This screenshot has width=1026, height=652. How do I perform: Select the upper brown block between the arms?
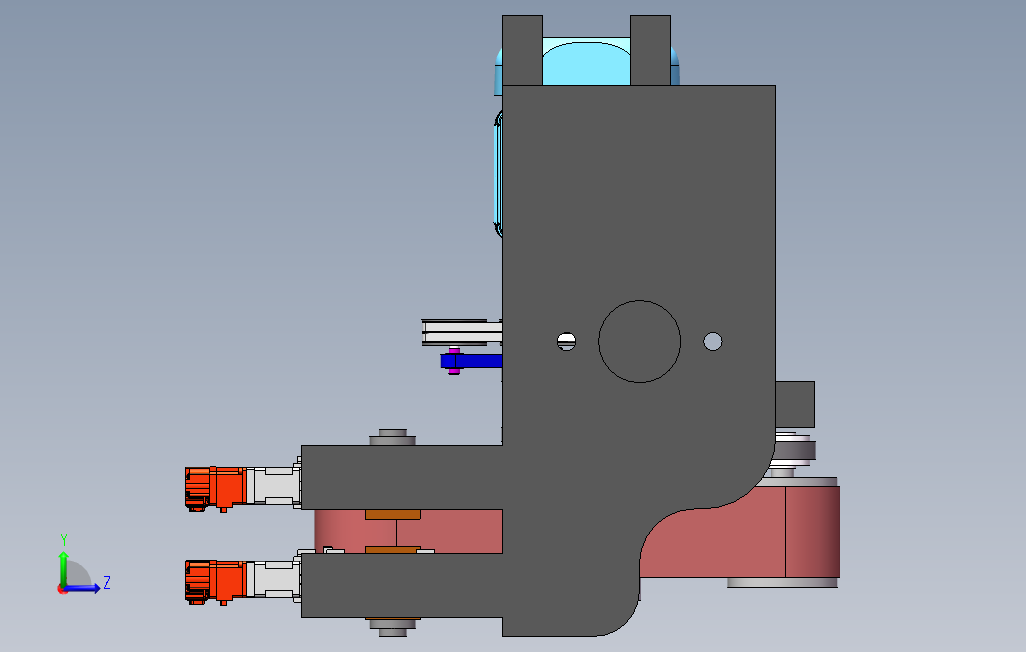coord(393,515)
